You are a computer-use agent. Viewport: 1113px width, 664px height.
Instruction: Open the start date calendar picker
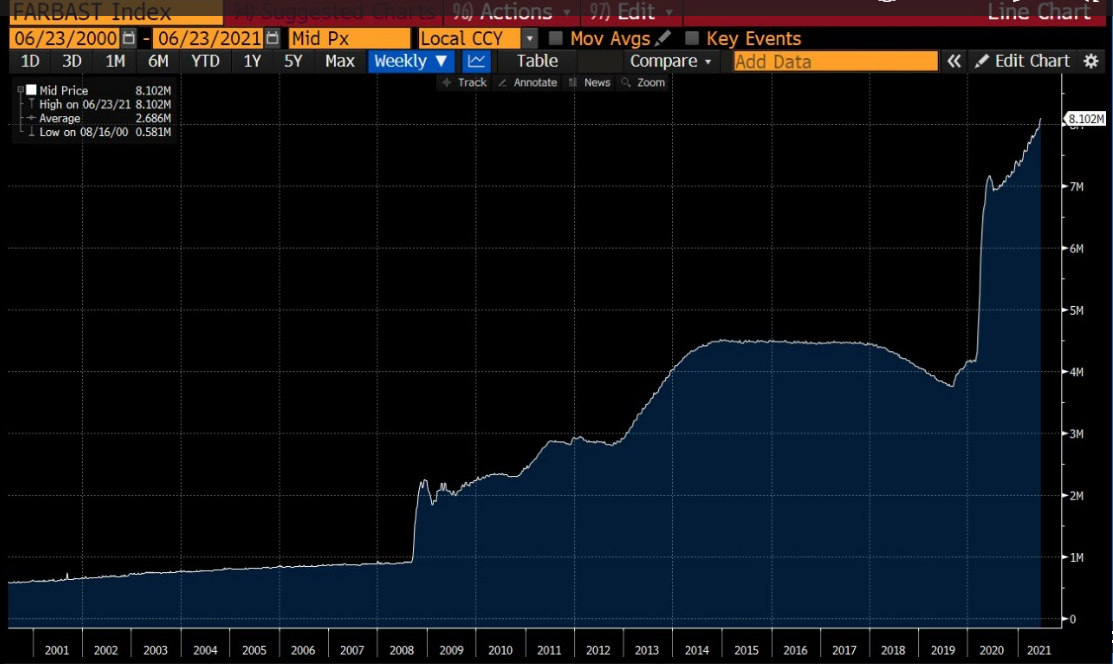coord(128,39)
